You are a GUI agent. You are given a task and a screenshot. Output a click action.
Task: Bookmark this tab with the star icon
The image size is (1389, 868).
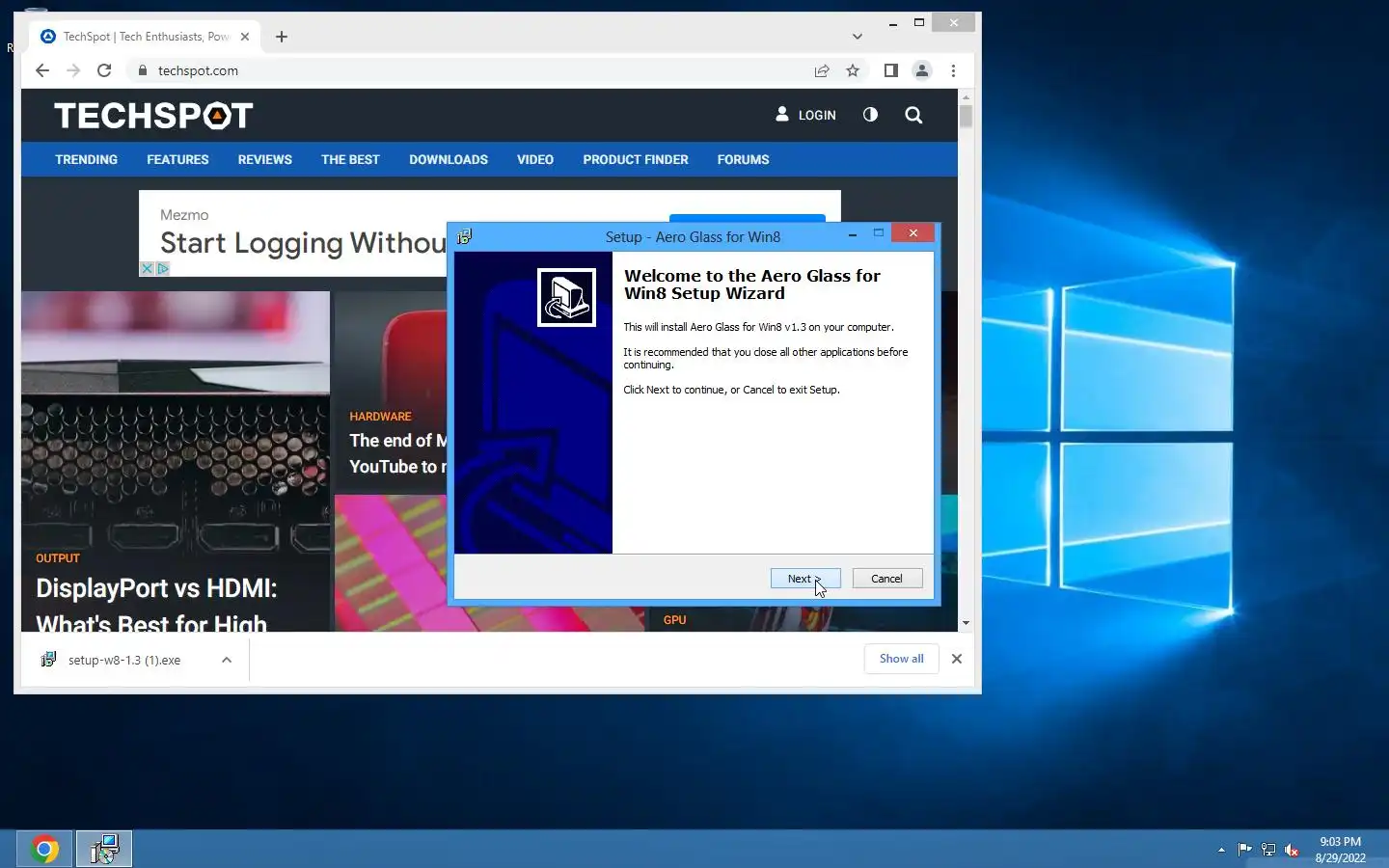click(x=853, y=70)
